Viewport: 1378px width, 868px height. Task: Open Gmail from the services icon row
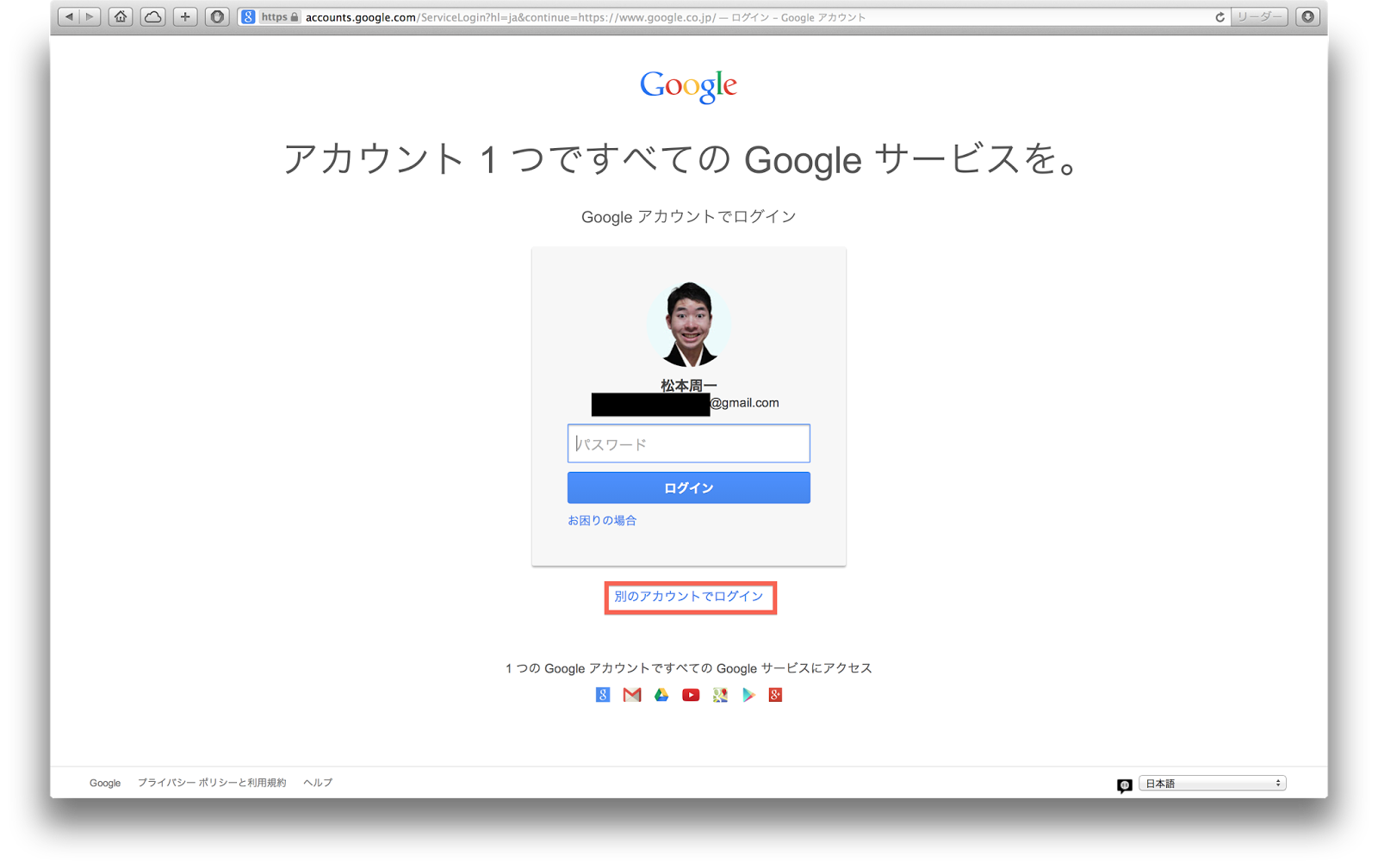click(632, 694)
